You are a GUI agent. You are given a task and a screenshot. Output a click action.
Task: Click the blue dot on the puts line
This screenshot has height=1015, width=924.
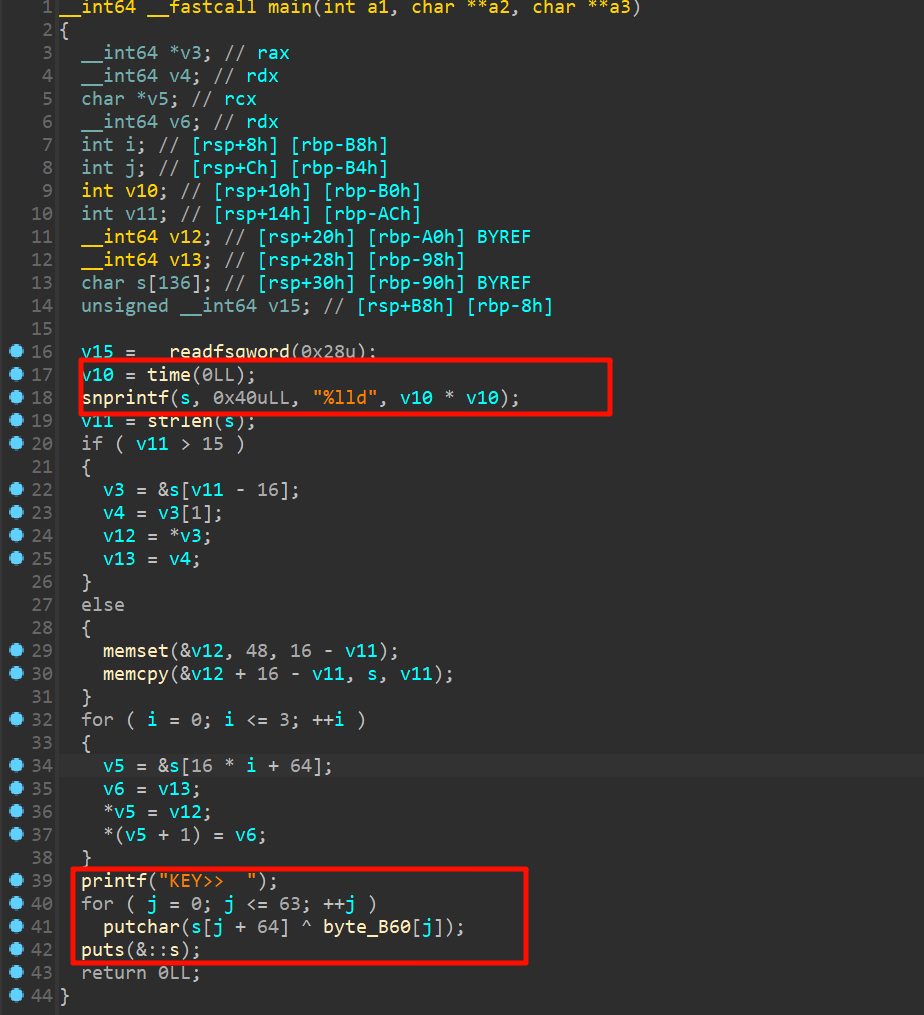pos(15,949)
